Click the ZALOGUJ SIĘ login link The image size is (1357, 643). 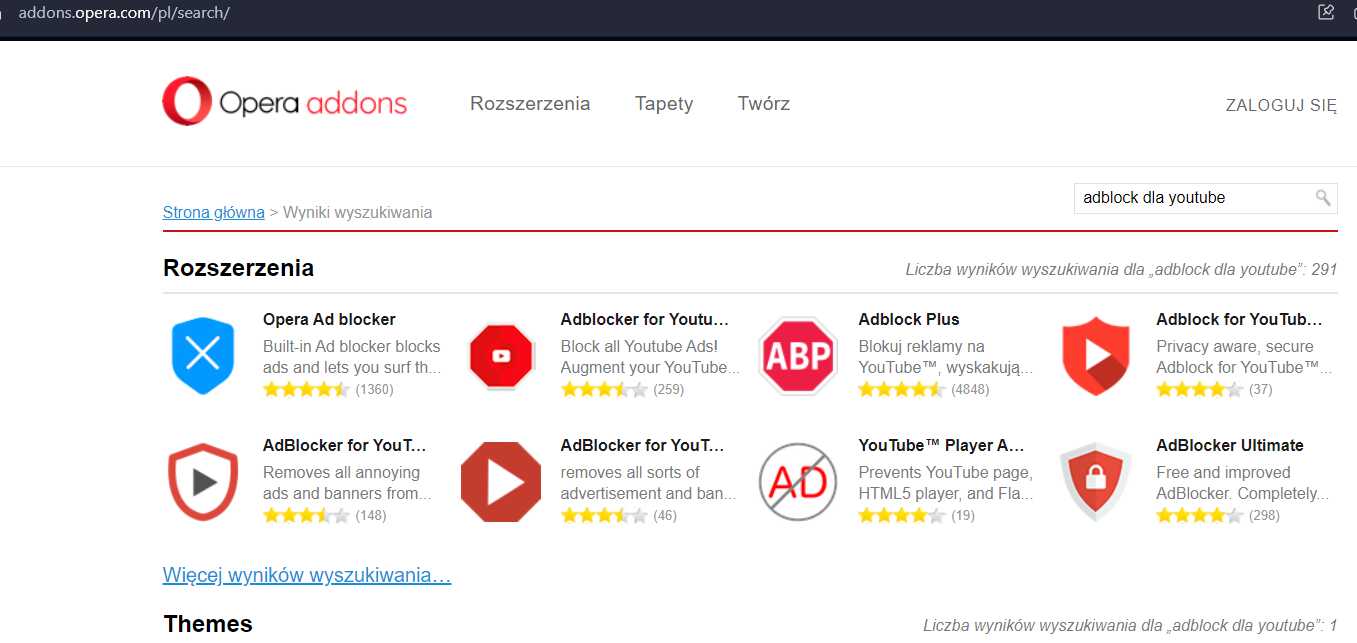1281,105
